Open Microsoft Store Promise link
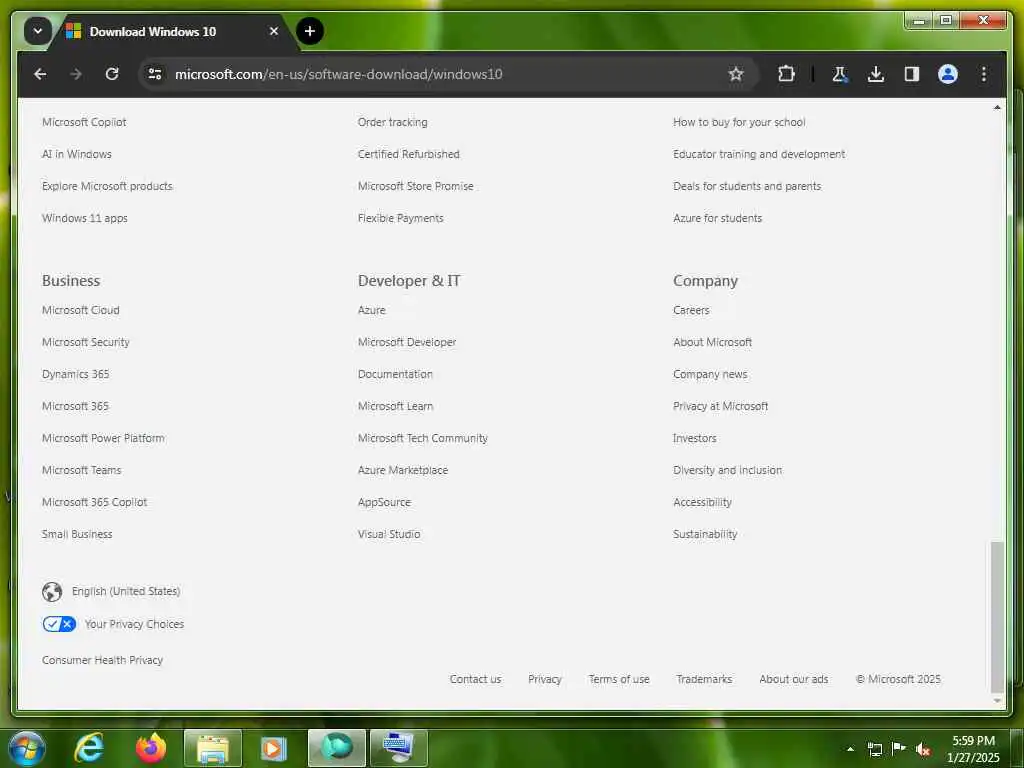 415,186
